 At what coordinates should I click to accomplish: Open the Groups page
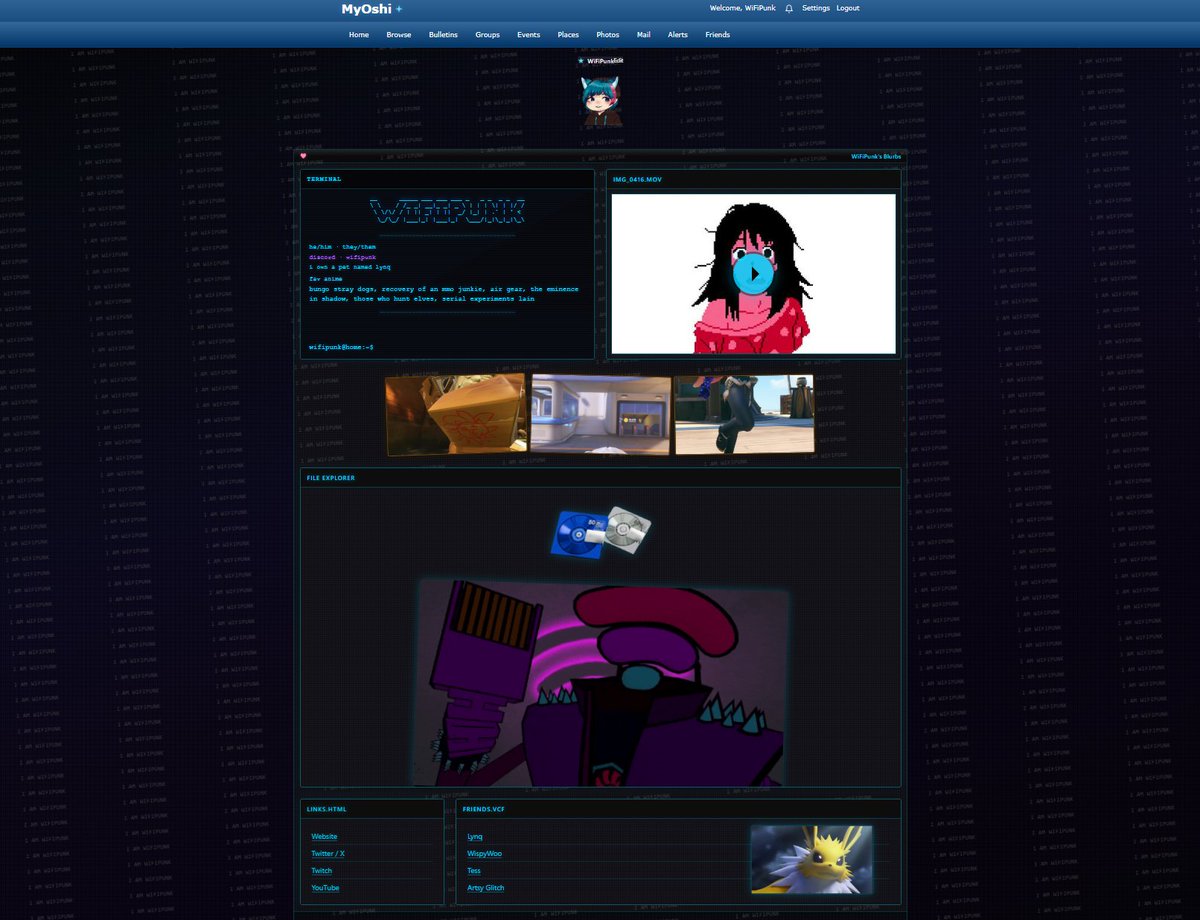pyautogui.click(x=488, y=35)
